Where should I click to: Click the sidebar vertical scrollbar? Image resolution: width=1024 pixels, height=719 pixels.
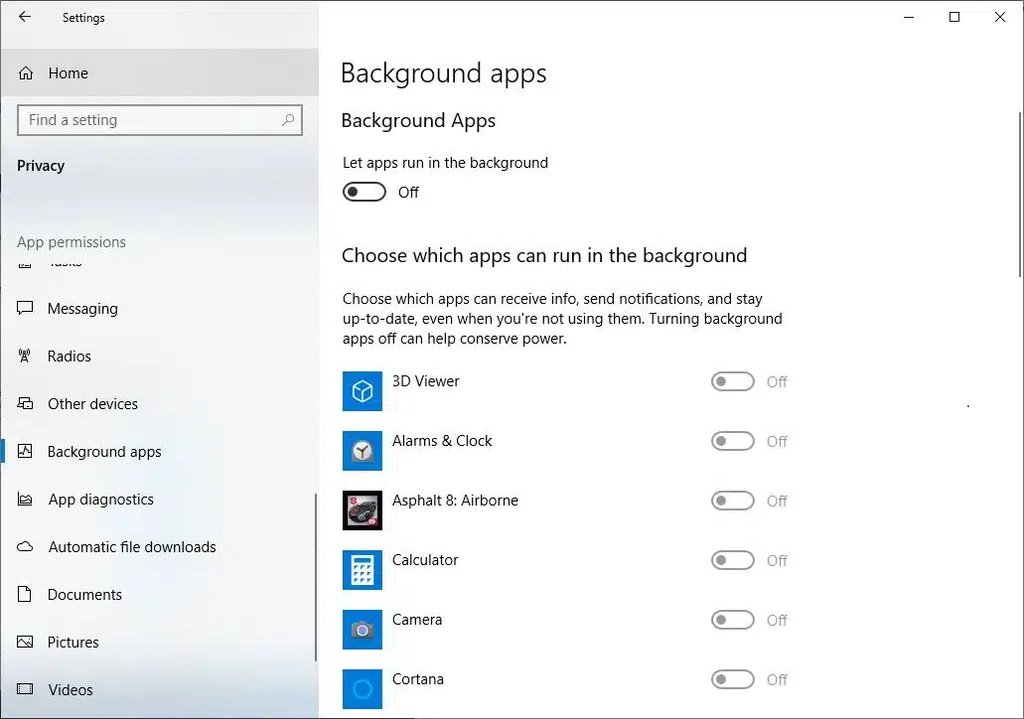[x=316, y=577]
